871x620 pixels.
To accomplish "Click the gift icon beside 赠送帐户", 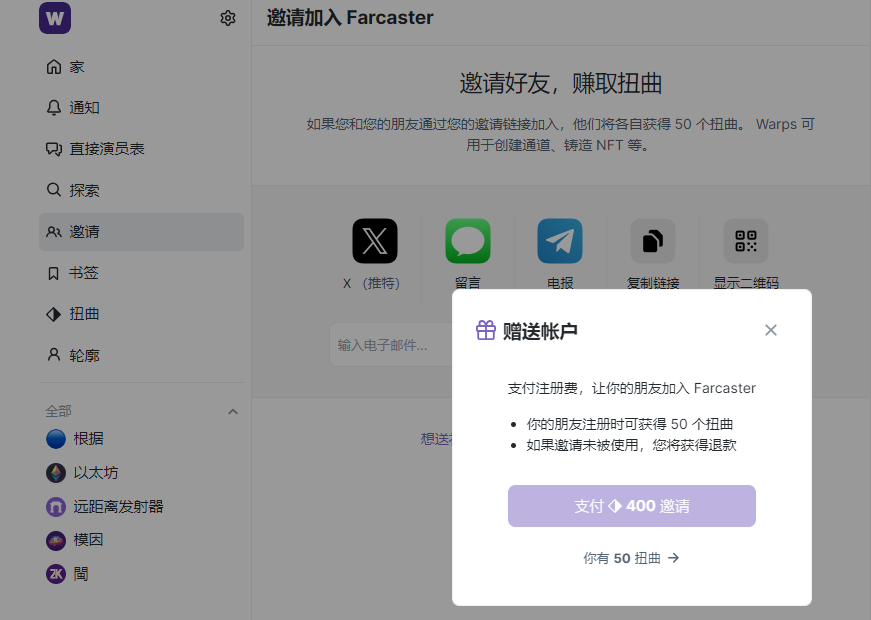I will pyautogui.click(x=485, y=331).
